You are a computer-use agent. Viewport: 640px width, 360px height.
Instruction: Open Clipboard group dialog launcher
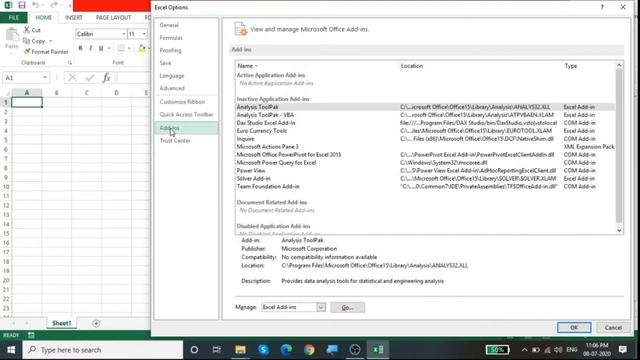[70, 63]
